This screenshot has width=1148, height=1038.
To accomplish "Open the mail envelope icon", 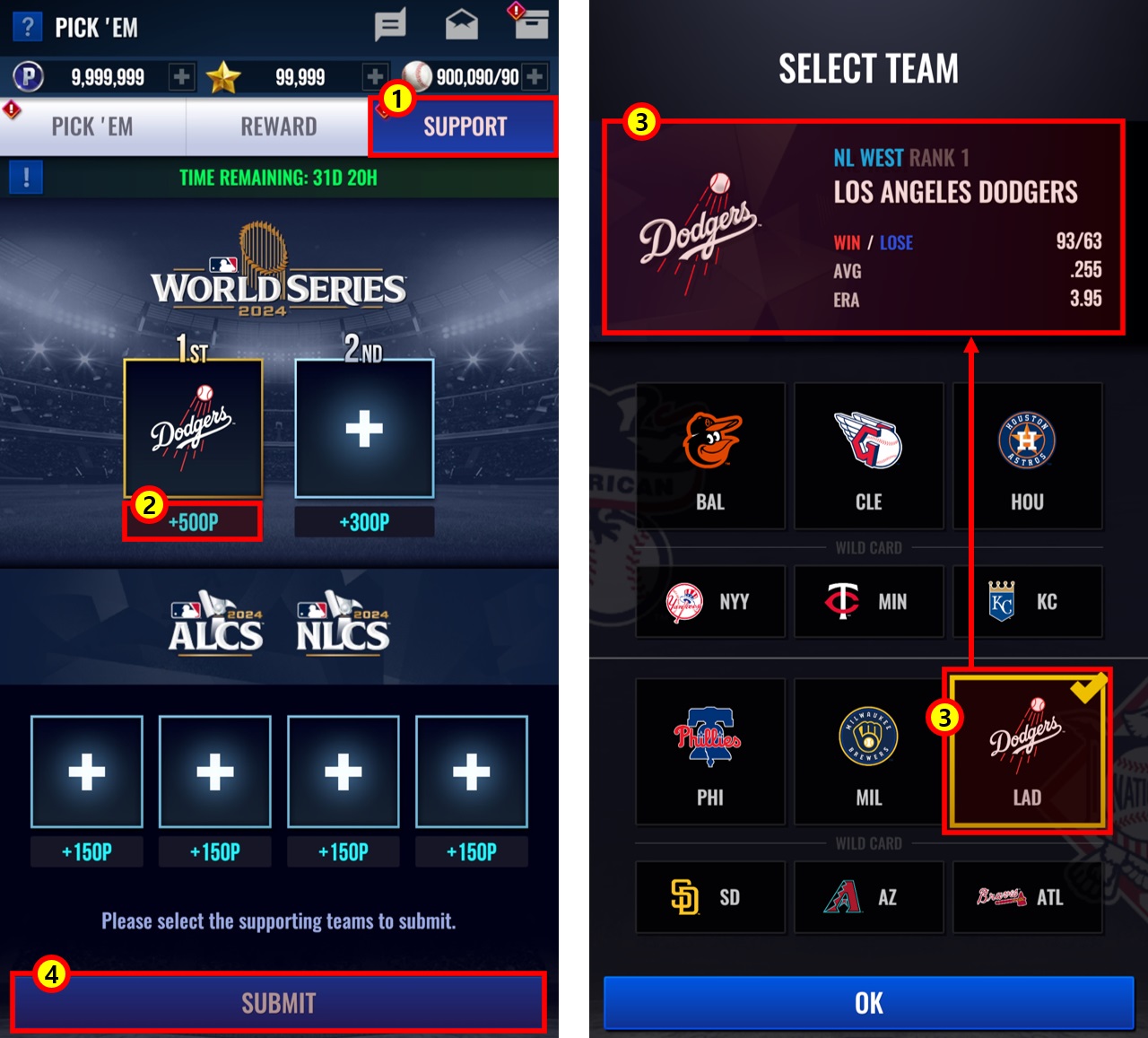I will (x=462, y=25).
